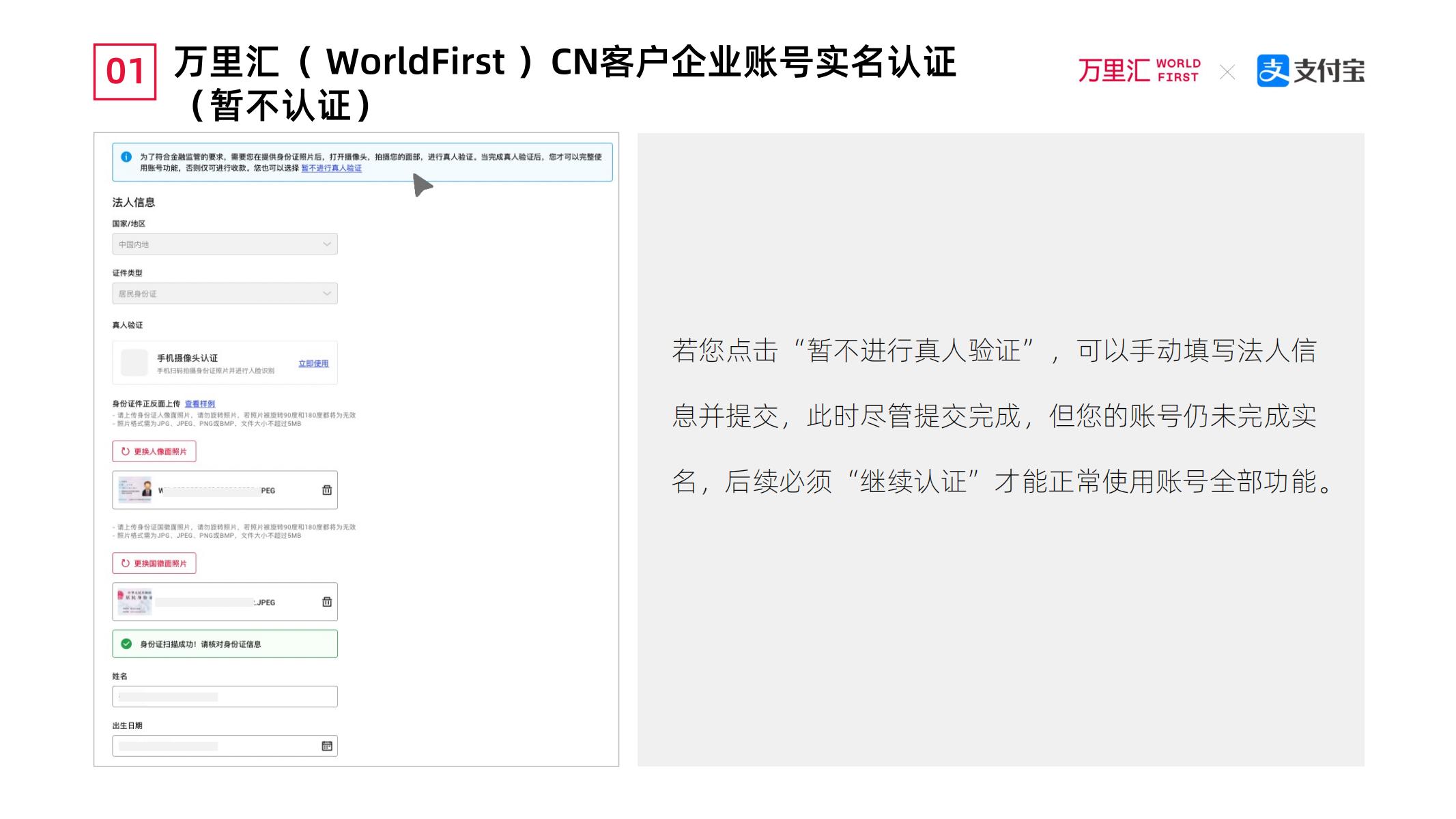This screenshot has height=819, width=1456.
Task: Click the 万里汇 WorldFirst logo
Action: coord(1139,71)
